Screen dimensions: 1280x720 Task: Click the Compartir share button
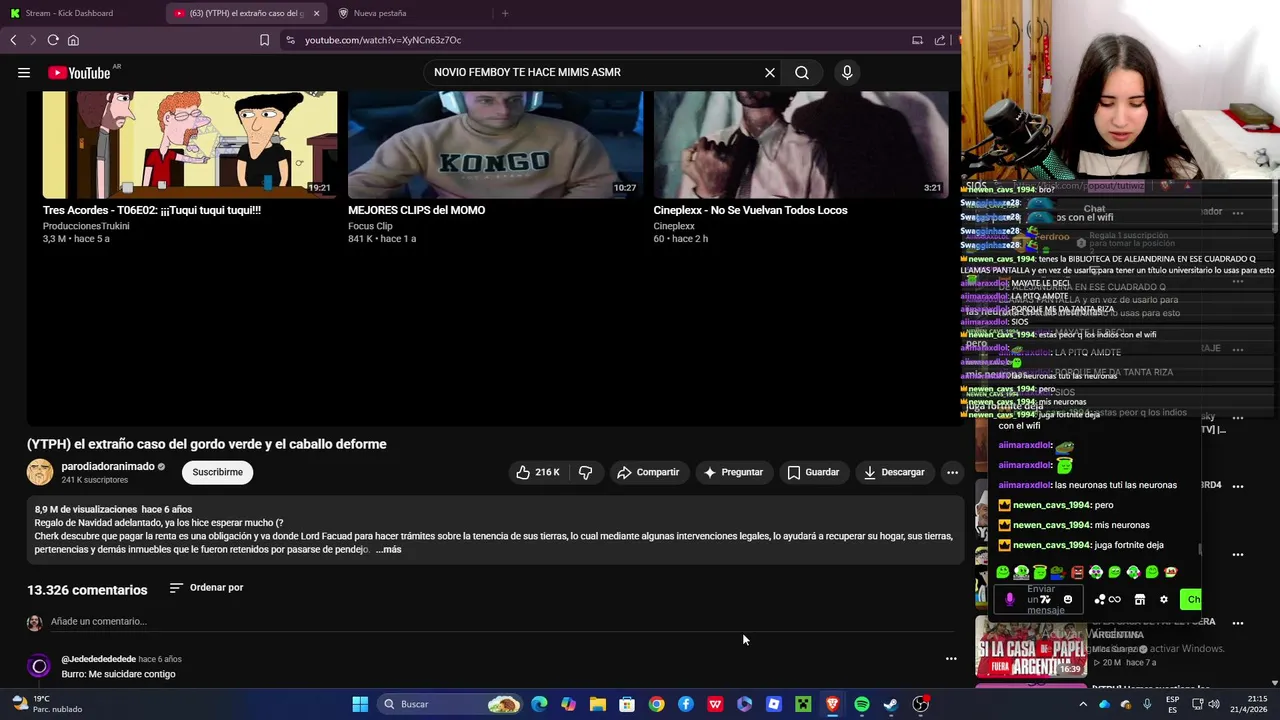pyautogui.click(x=648, y=472)
